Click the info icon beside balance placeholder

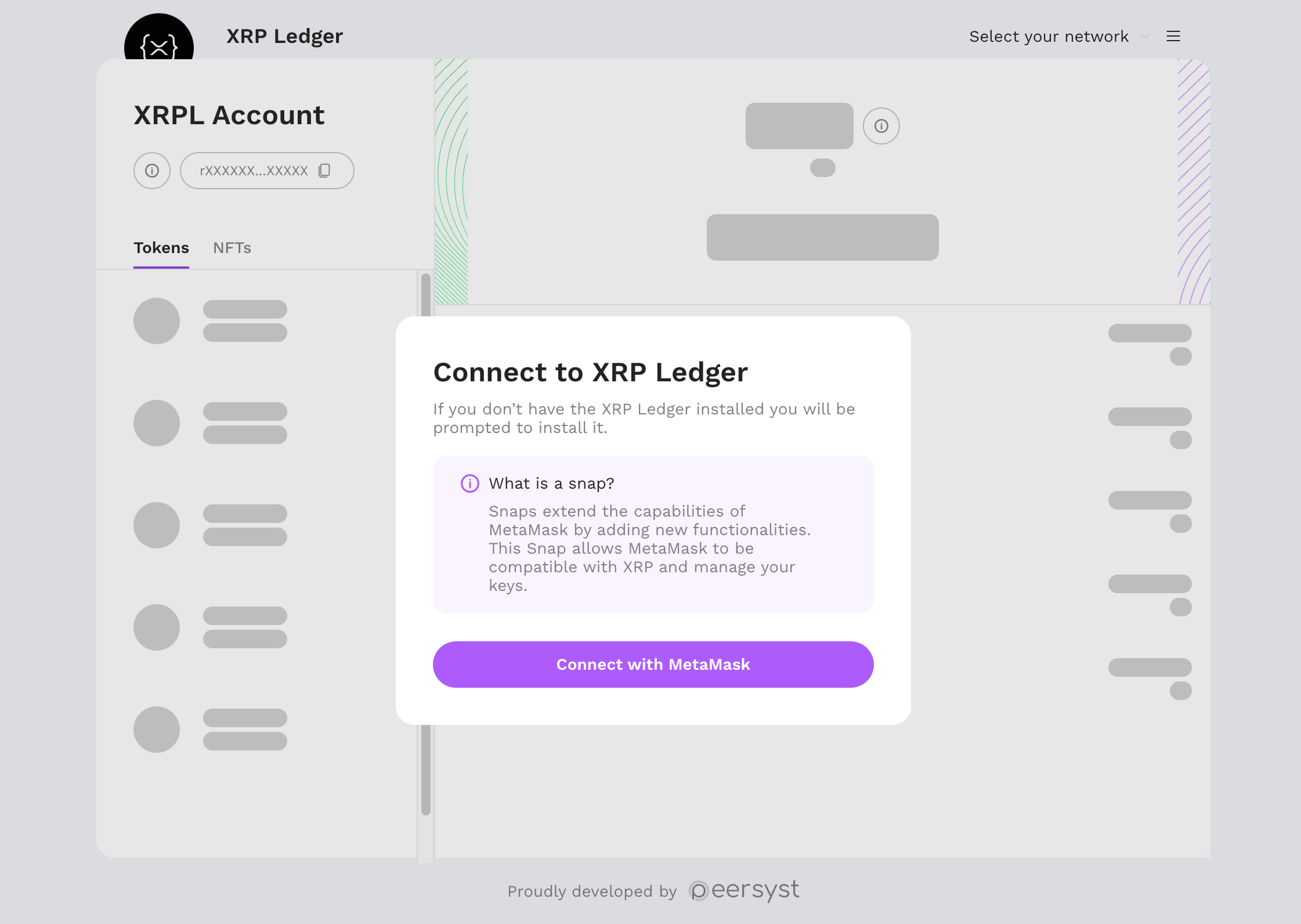(881, 126)
